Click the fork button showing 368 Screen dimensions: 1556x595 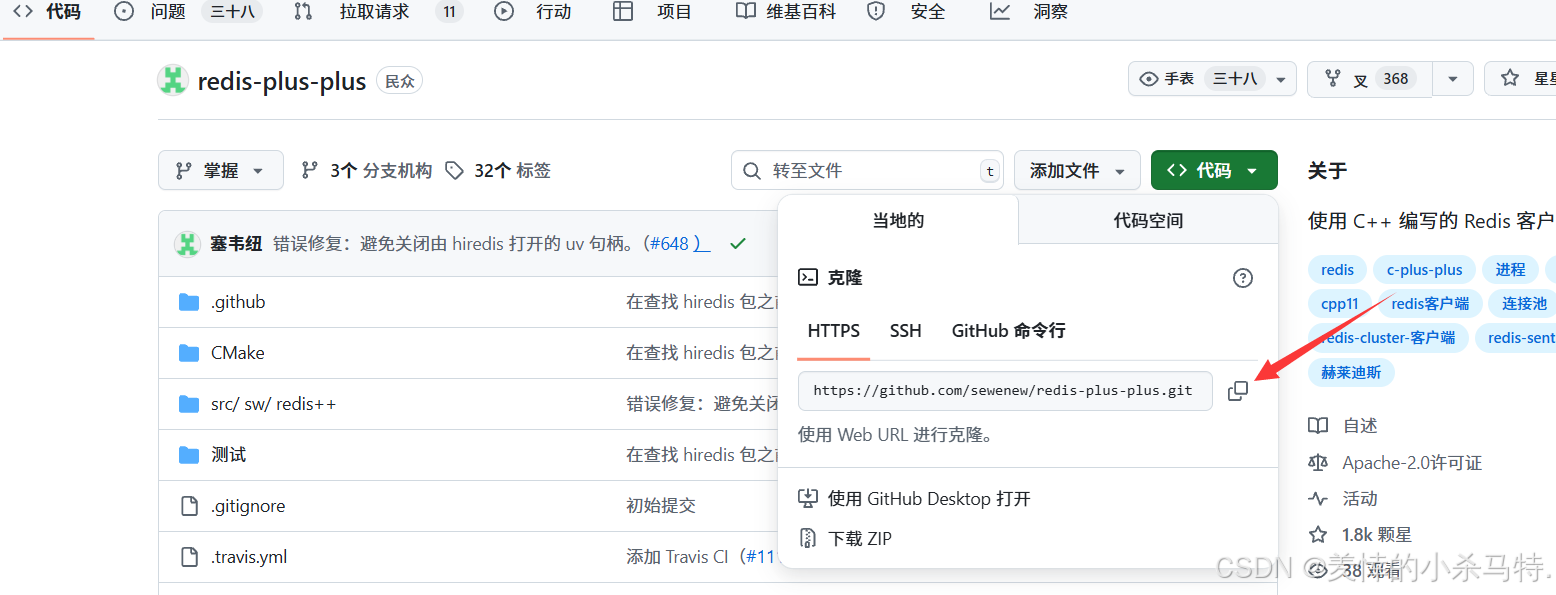[x=1370, y=79]
